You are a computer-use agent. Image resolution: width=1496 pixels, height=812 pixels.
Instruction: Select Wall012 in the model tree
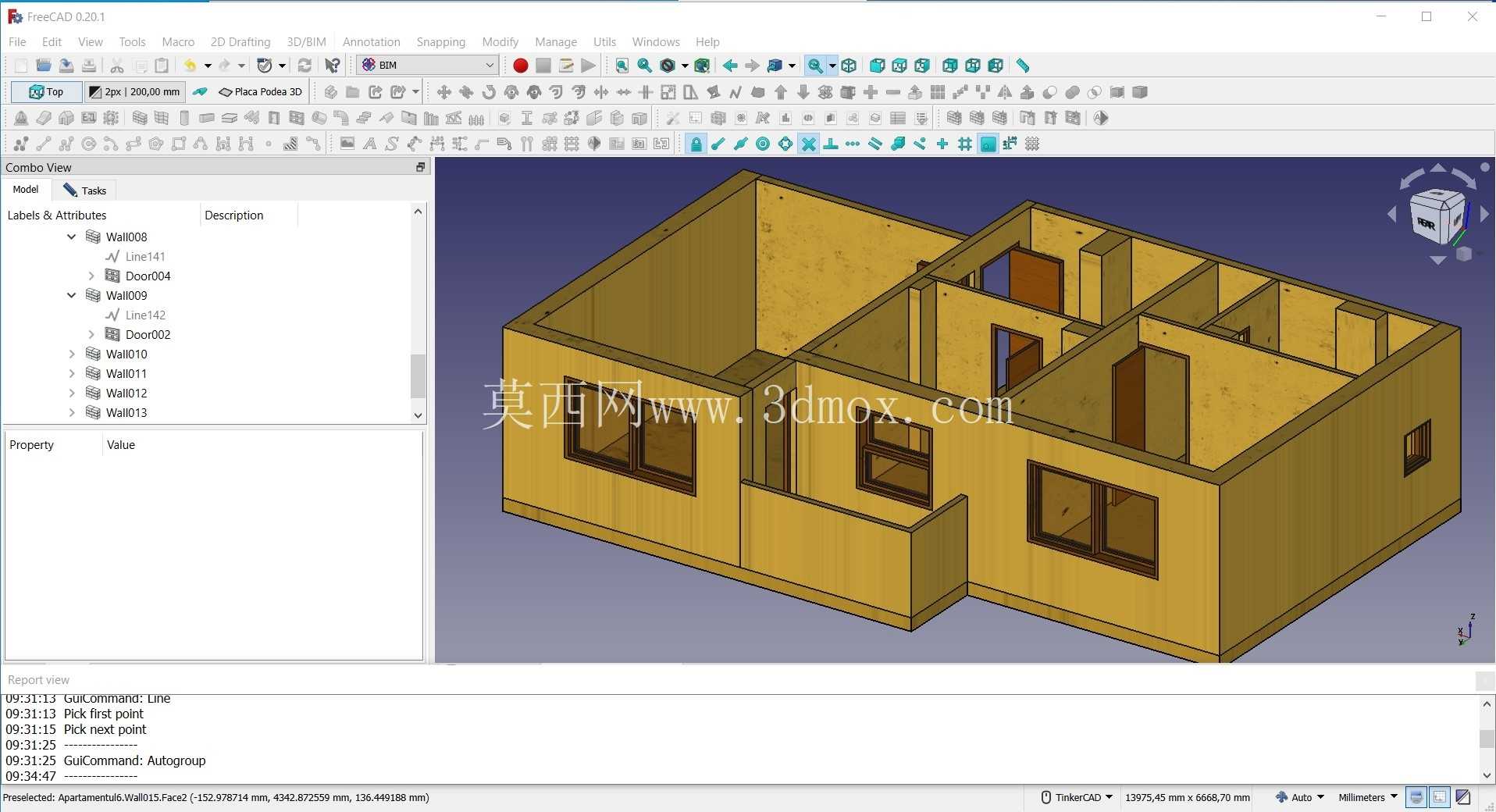click(x=126, y=393)
